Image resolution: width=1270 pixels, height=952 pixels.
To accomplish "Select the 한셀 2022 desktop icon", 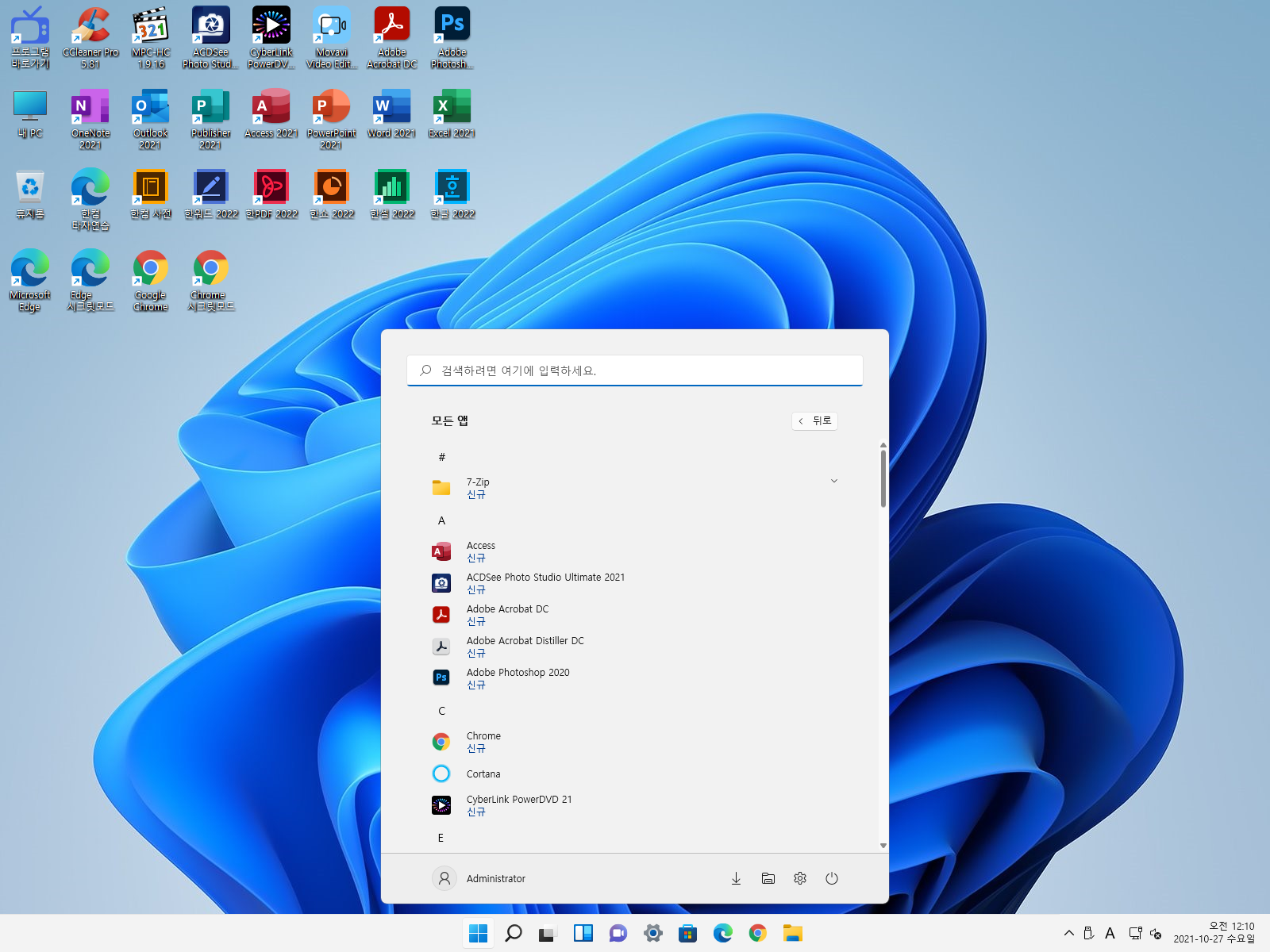I will [392, 195].
